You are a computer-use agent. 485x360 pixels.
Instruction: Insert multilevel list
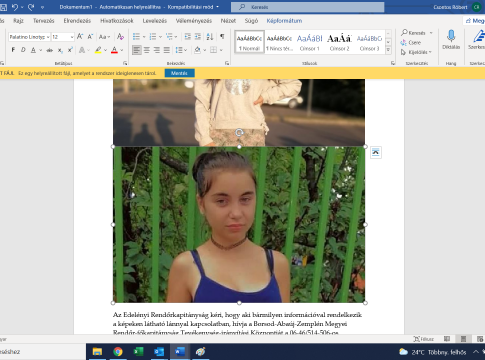point(169,37)
